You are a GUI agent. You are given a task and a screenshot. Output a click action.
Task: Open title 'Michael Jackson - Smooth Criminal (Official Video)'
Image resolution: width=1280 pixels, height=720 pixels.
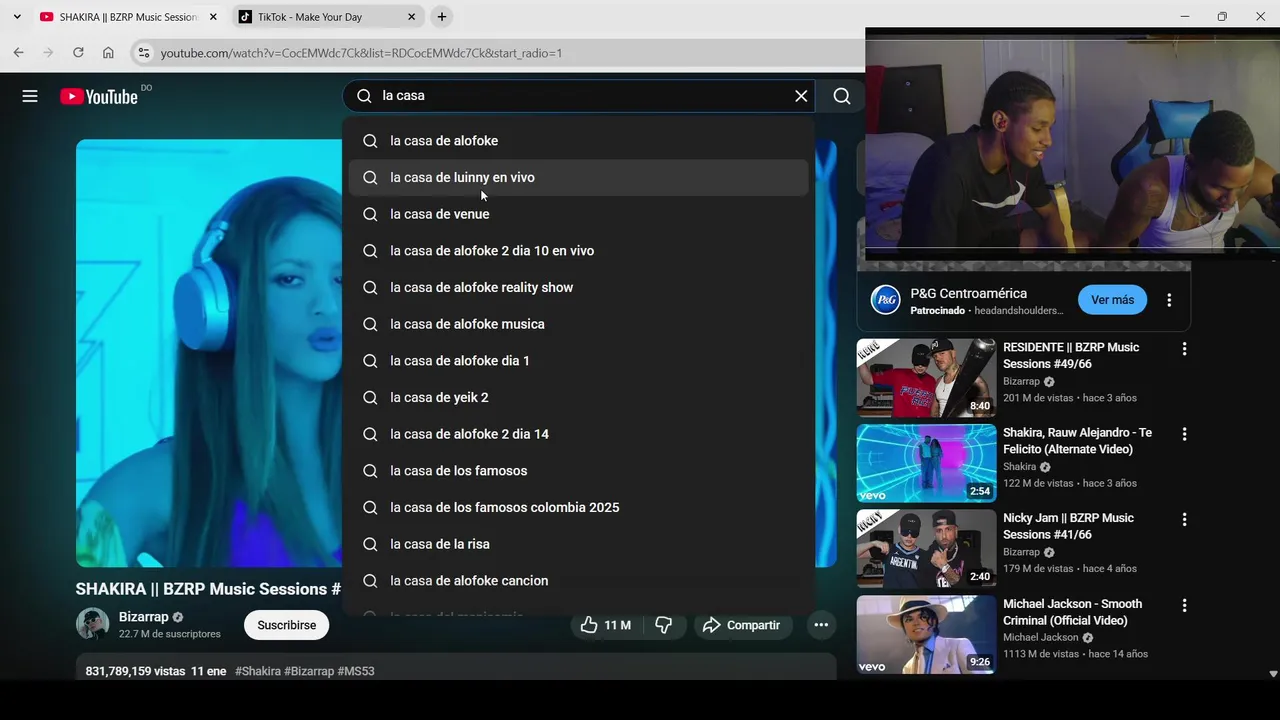1072,612
